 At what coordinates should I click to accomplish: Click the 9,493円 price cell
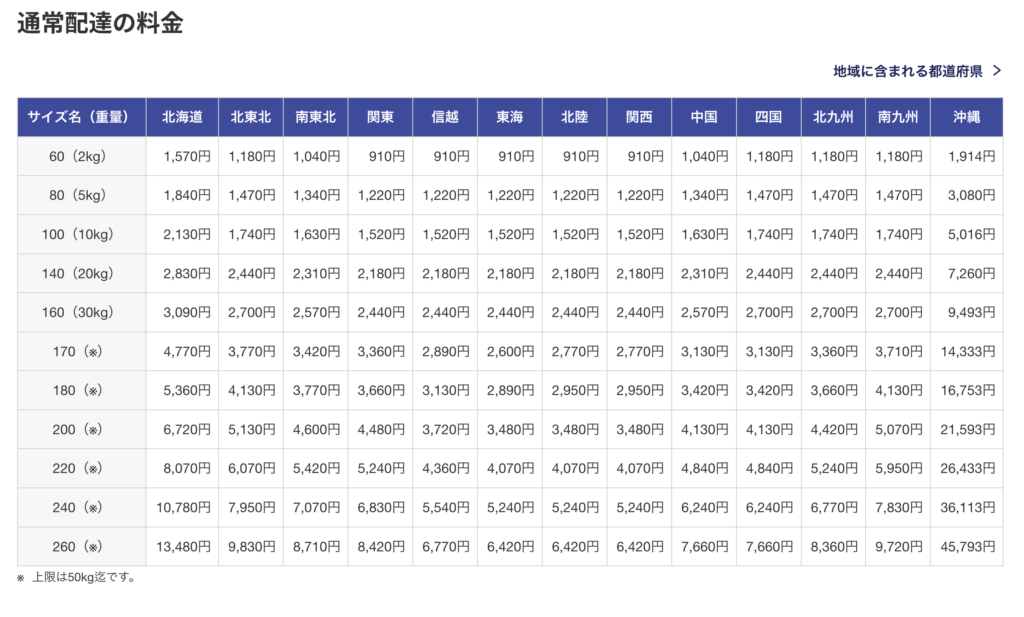point(967,312)
